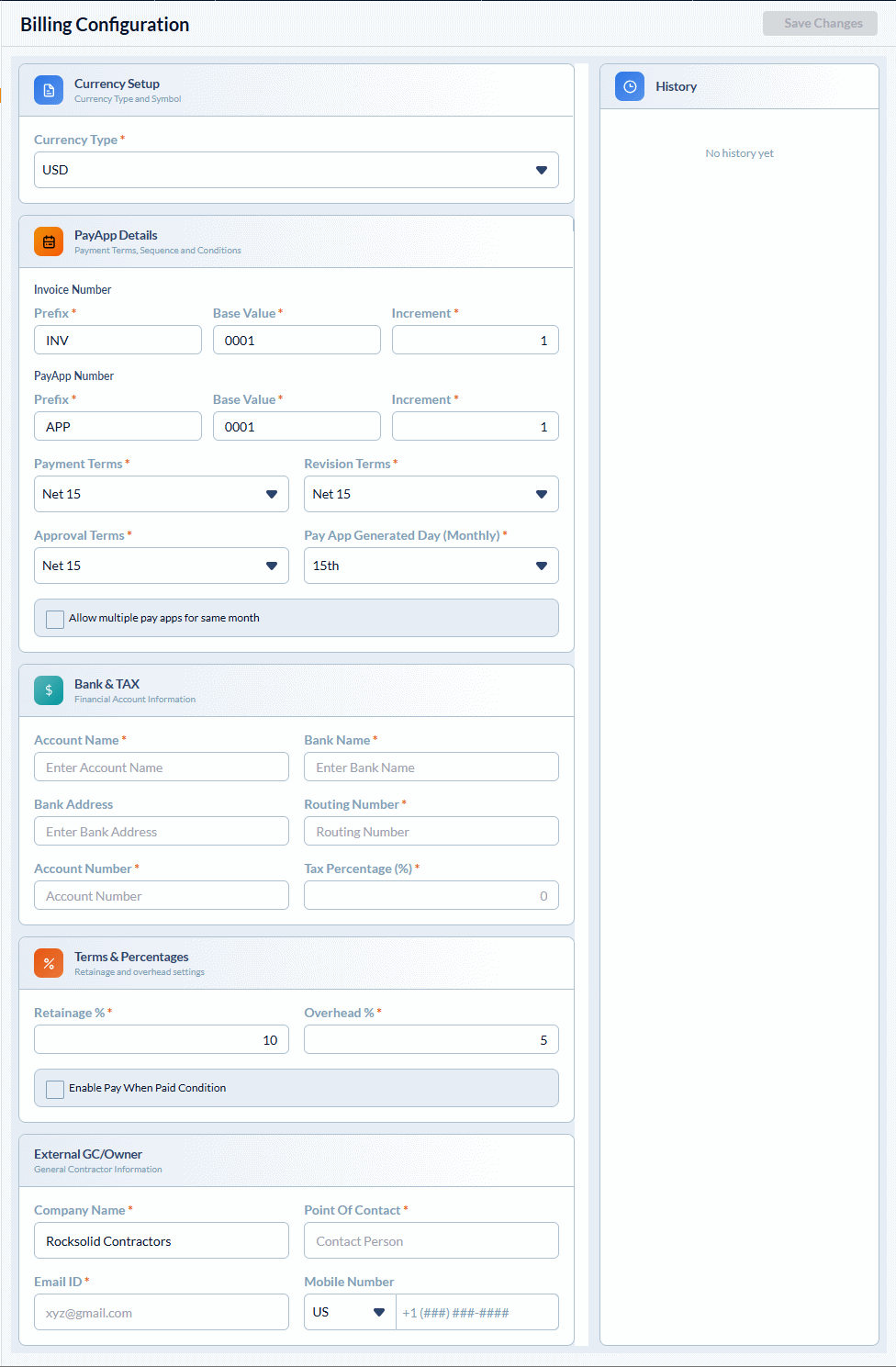Focus the Invoice Number Prefix field

pos(118,341)
